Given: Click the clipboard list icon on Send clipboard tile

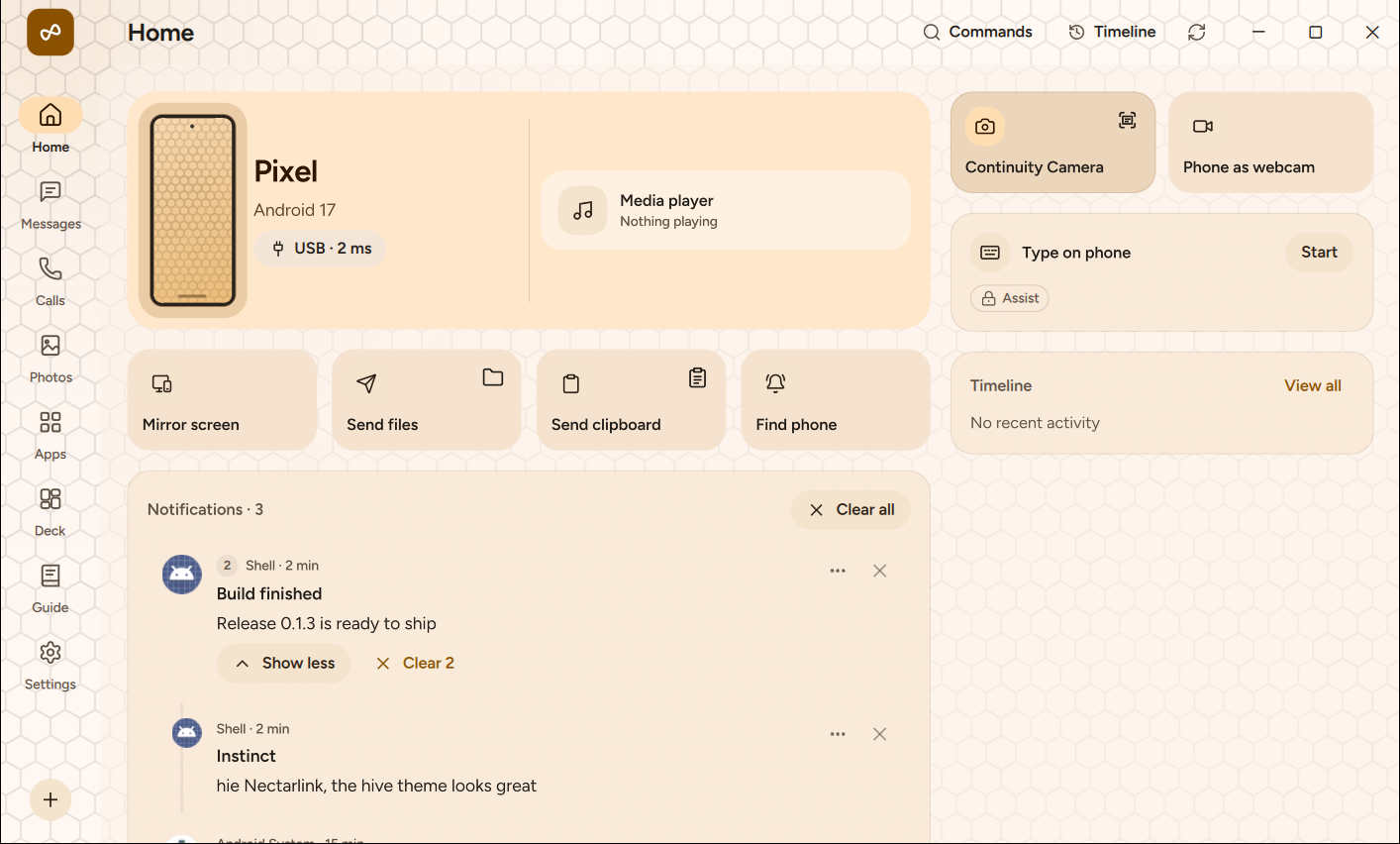Looking at the screenshot, I should [x=698, y=377].
